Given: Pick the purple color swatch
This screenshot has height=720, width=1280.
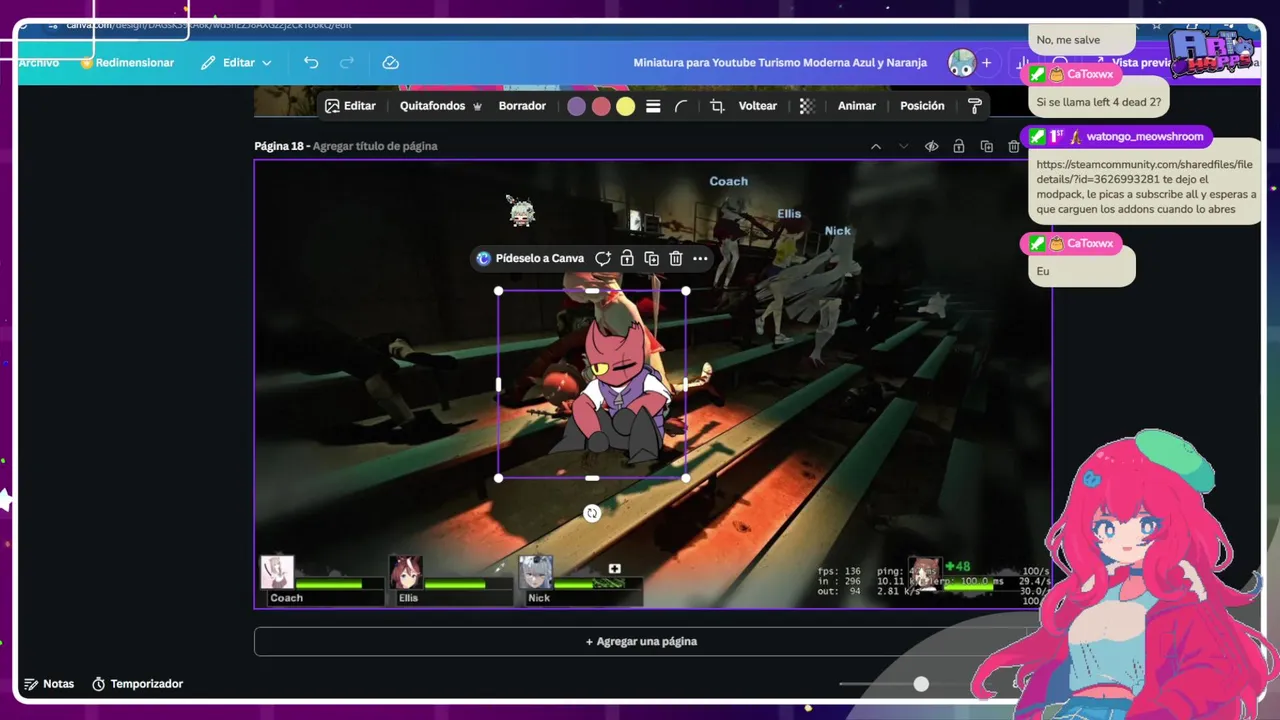Looking at the screenshot, I should (x=577, y=106).
